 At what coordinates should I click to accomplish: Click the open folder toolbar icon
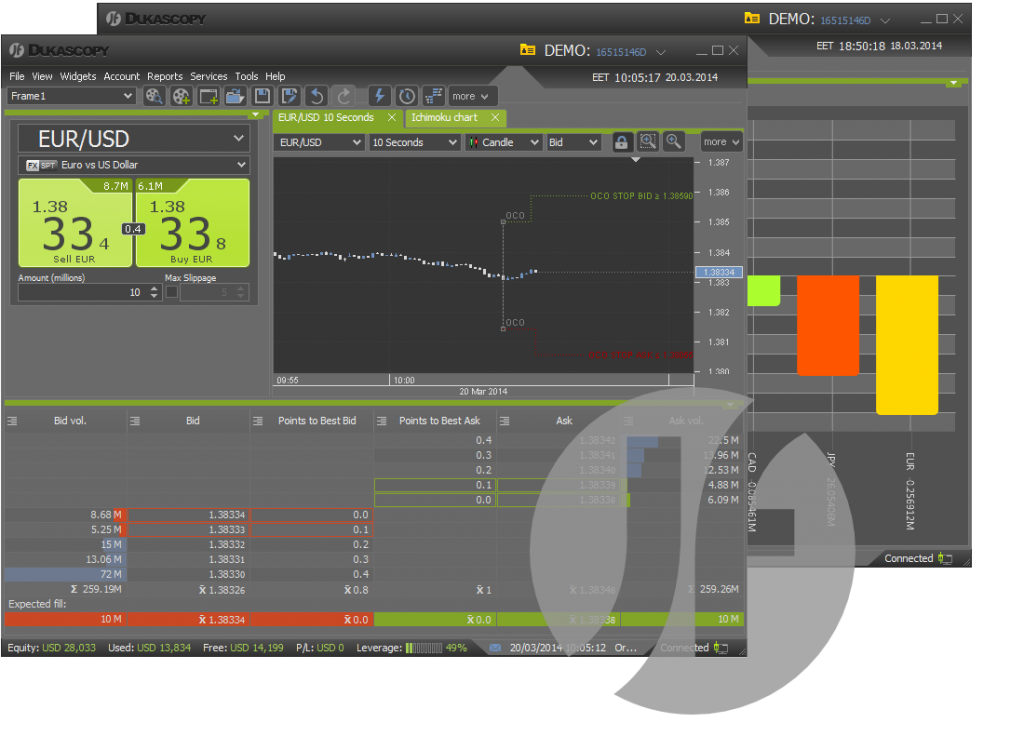pyautogui.click(x=235, y=96)
